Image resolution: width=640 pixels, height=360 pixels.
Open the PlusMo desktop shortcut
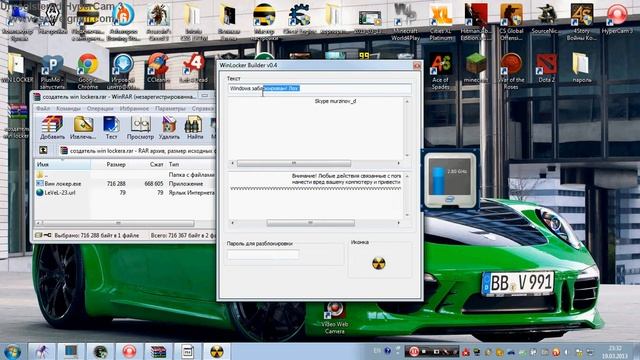point(52,71)
